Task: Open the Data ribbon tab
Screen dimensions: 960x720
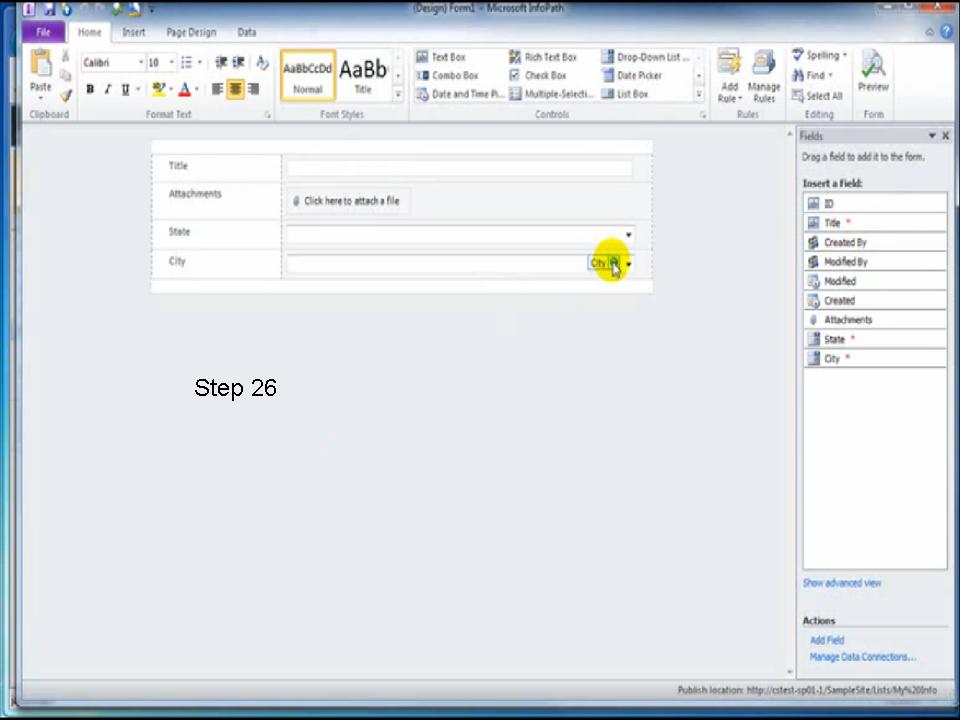Action: point(246,32)
